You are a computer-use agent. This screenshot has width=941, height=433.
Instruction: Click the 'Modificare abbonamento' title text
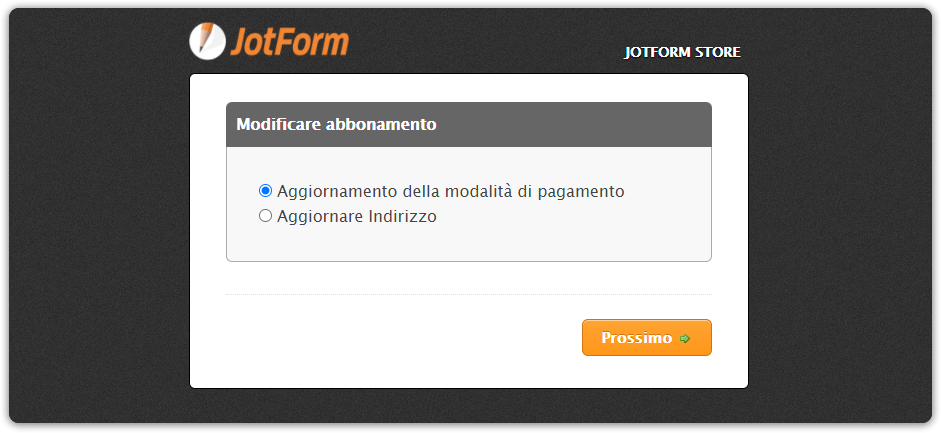click(x=336, y=125)
